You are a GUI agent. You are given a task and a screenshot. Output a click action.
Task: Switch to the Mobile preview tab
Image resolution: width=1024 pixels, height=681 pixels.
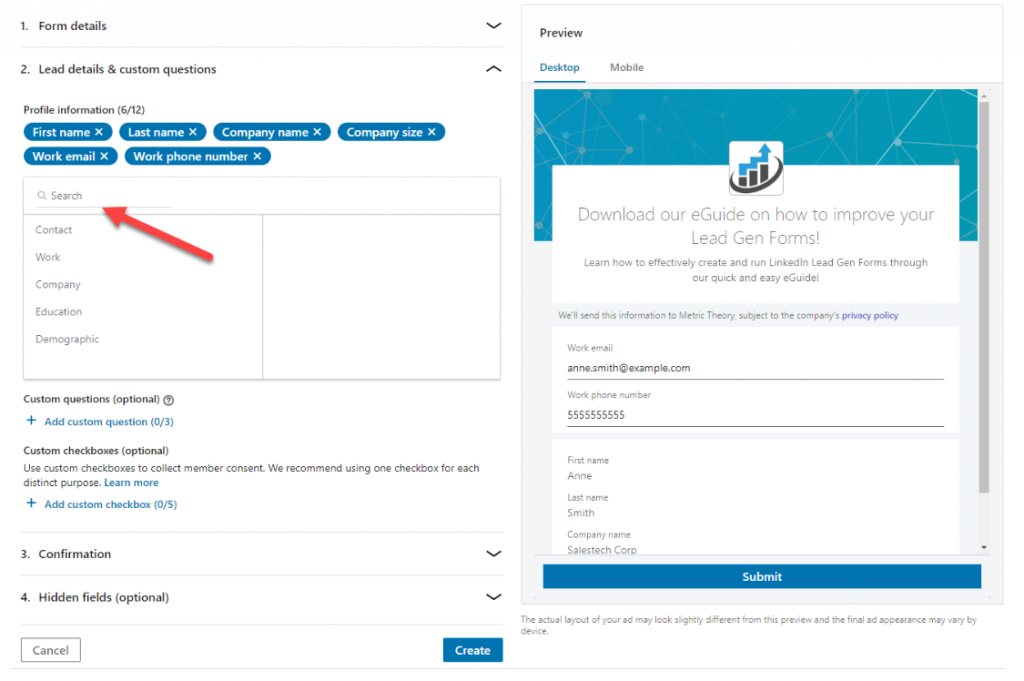[x=626, y=67]
